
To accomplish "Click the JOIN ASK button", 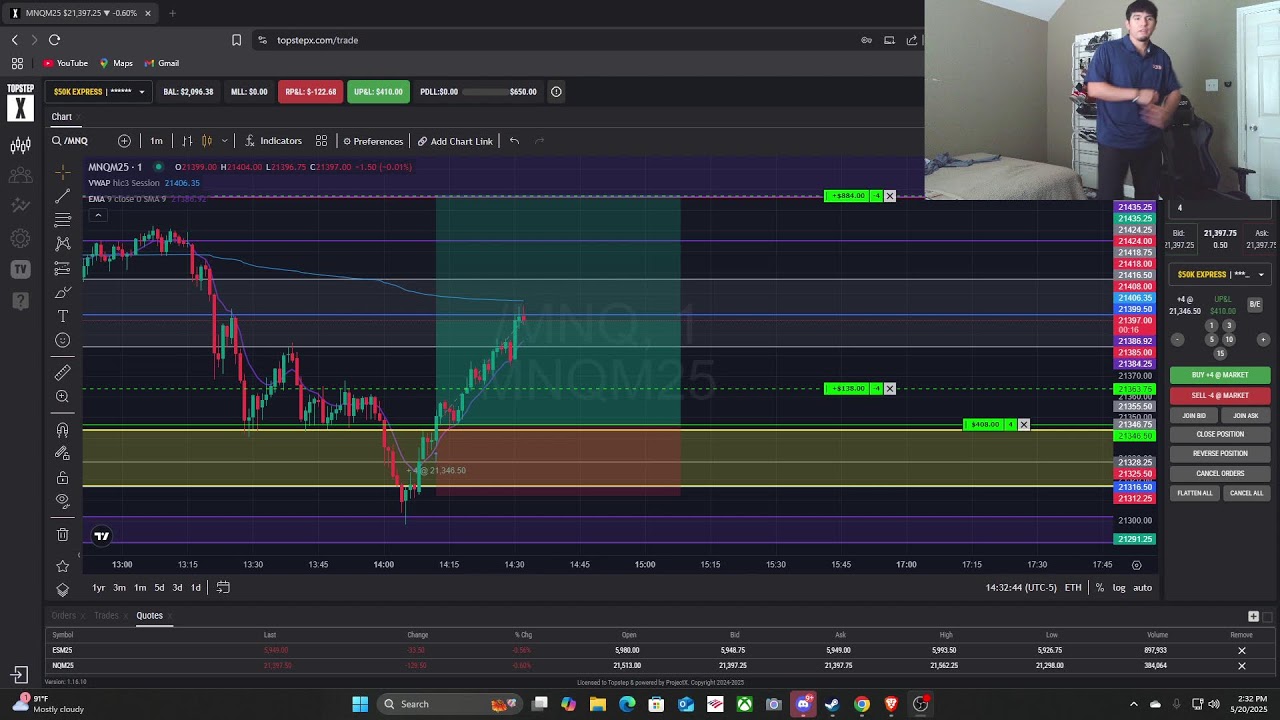I will 1246,416.
